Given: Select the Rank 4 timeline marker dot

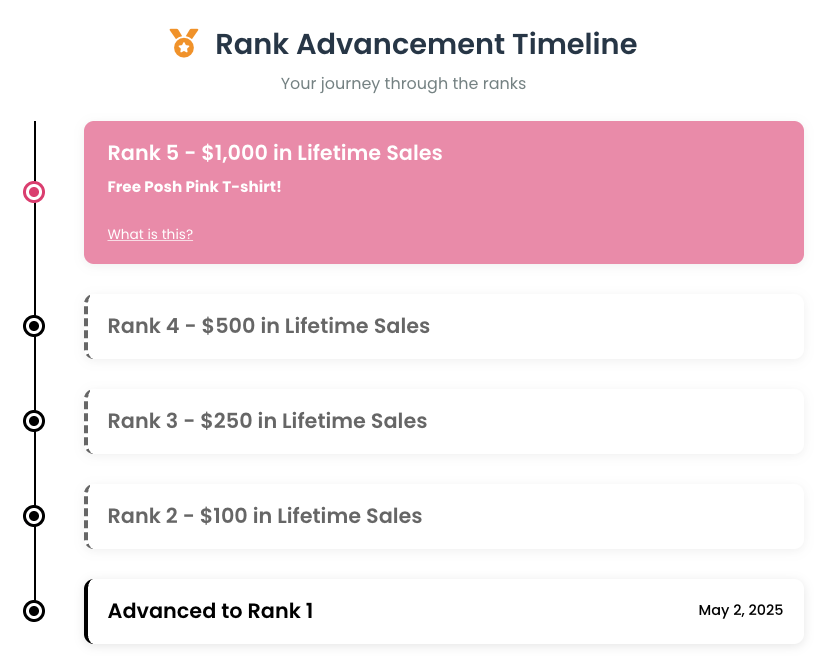Looking at the screenshot, I should 34,326.
